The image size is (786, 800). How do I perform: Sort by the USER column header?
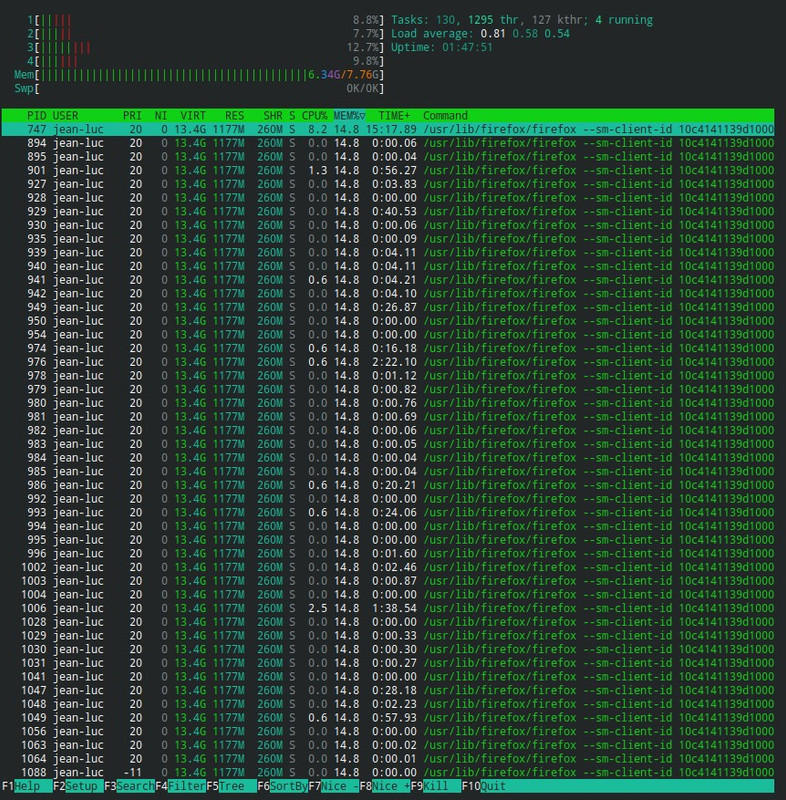(66, 116)
